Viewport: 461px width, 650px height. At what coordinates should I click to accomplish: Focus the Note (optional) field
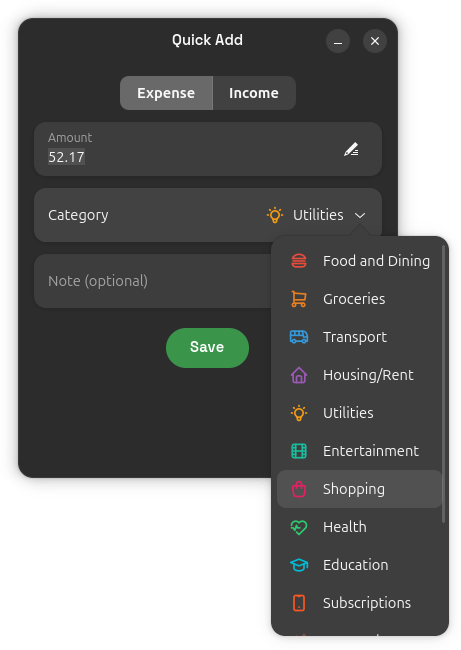click(153, 281)
